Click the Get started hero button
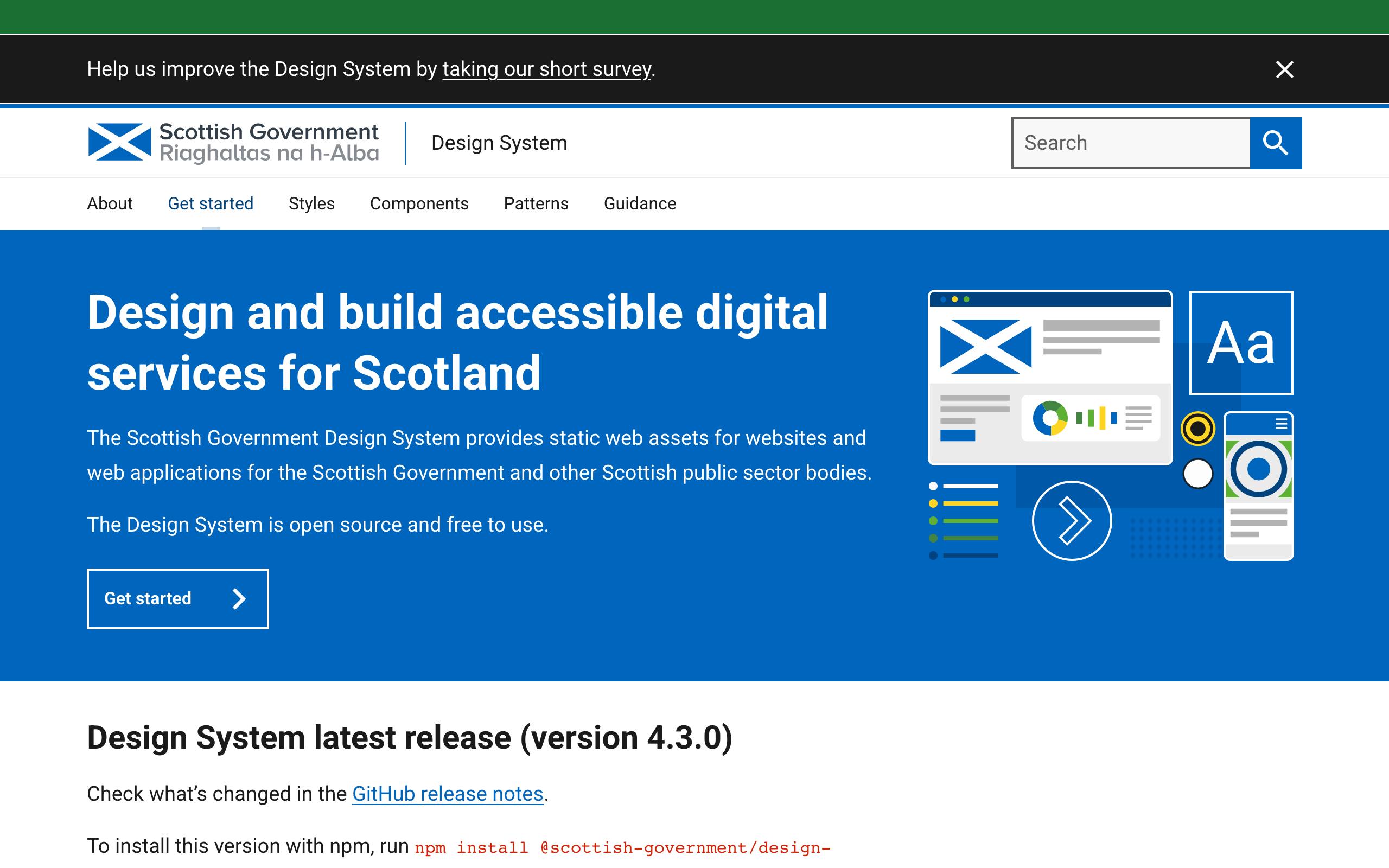 point(178,599)
